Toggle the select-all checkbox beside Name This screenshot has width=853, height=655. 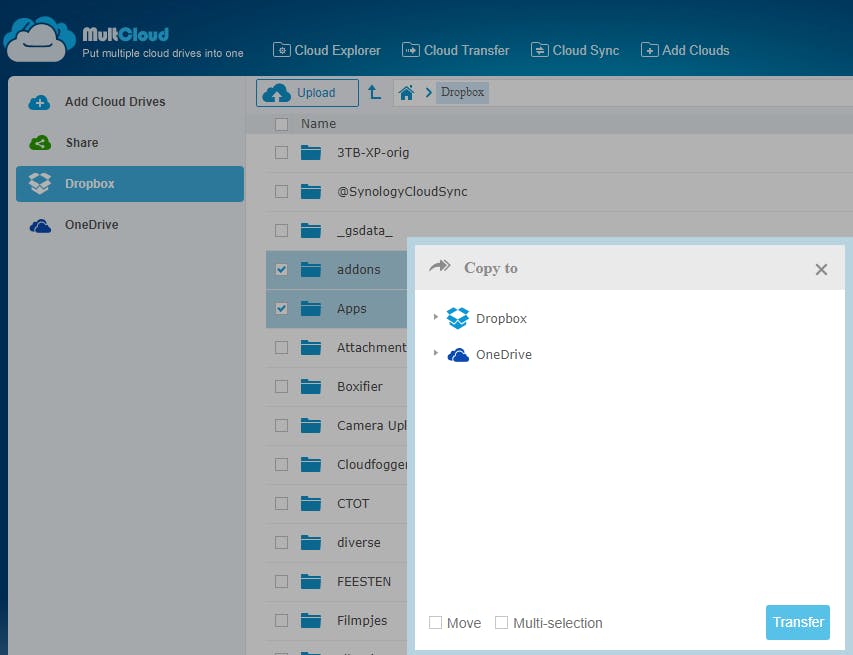pyautogui.click(x=281, y=124)
